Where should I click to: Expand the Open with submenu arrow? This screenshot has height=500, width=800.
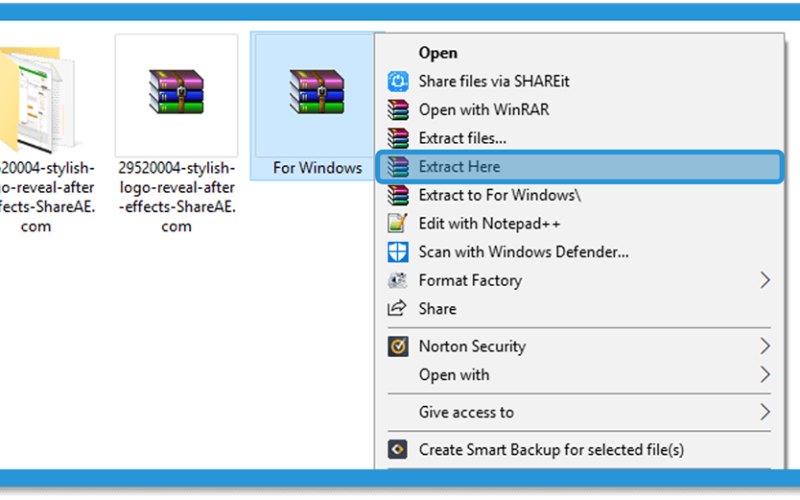765,374
